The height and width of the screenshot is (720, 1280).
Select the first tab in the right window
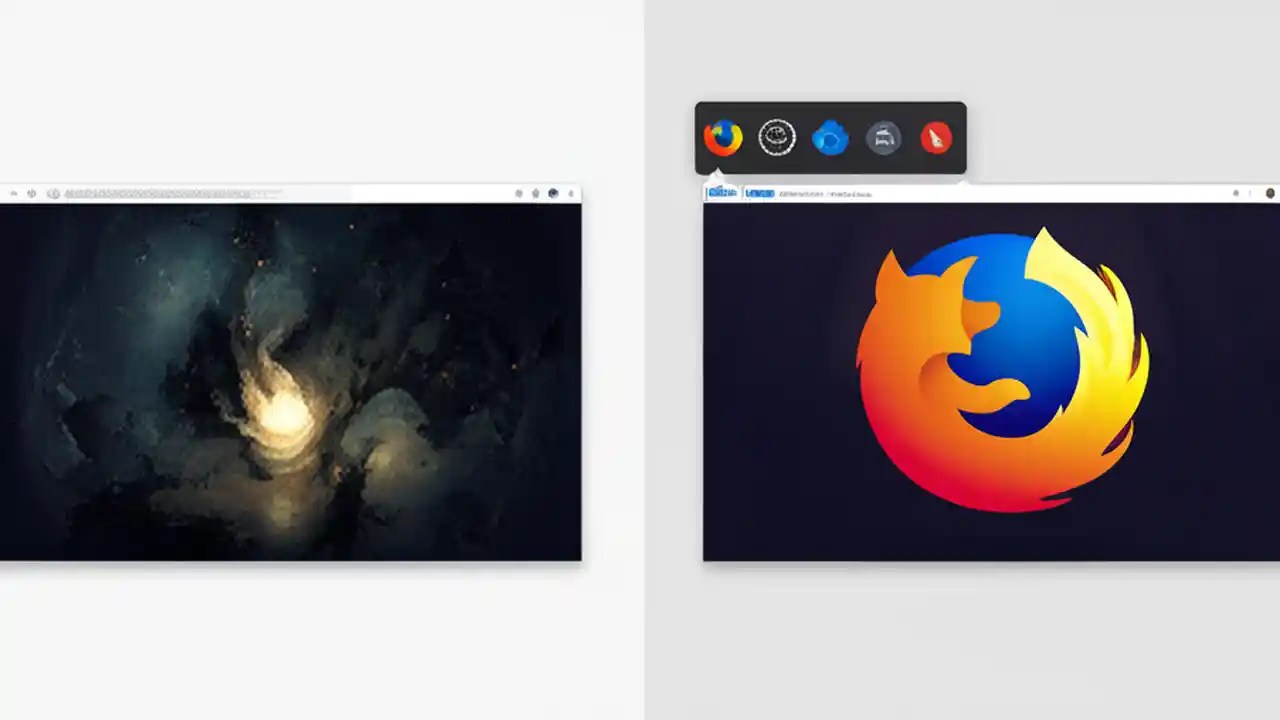(x=722, y=193)
